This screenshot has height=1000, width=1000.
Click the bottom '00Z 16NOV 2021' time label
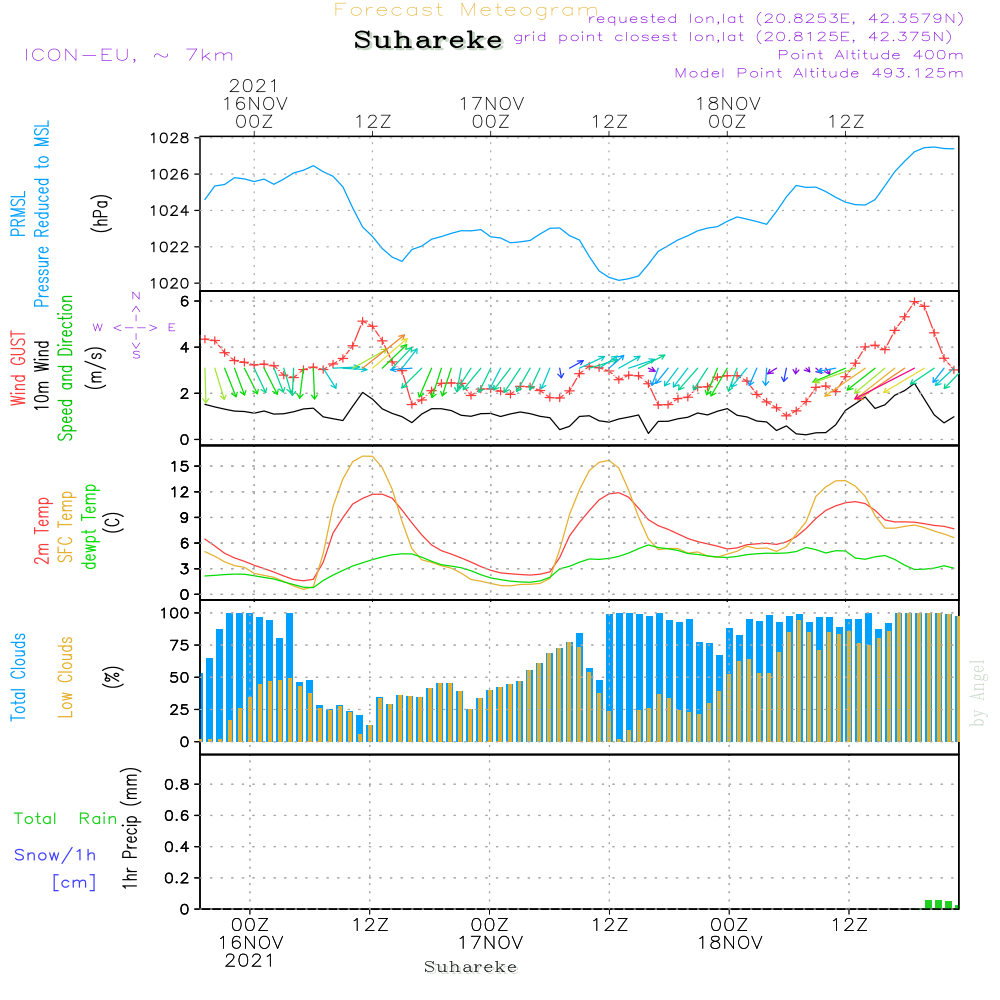[250, 943]
